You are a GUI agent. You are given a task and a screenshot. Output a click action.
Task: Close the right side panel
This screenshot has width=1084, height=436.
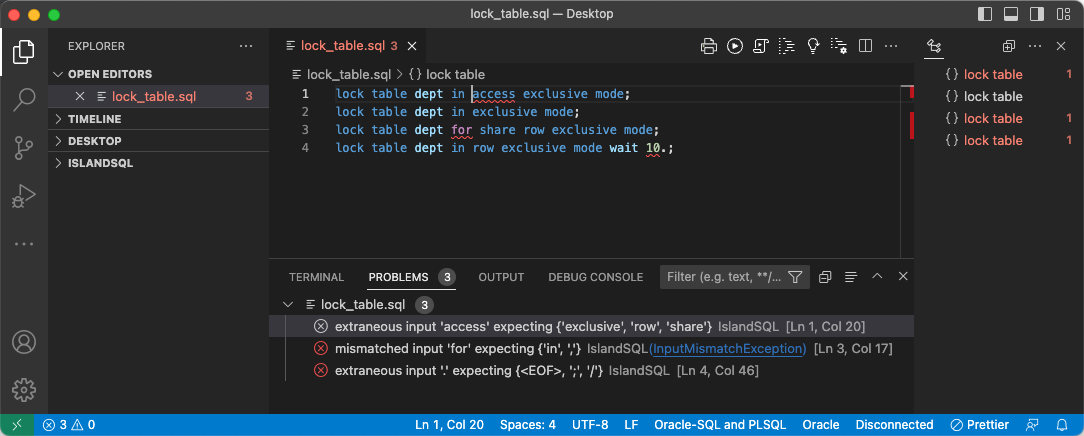tap(1061, 46)
